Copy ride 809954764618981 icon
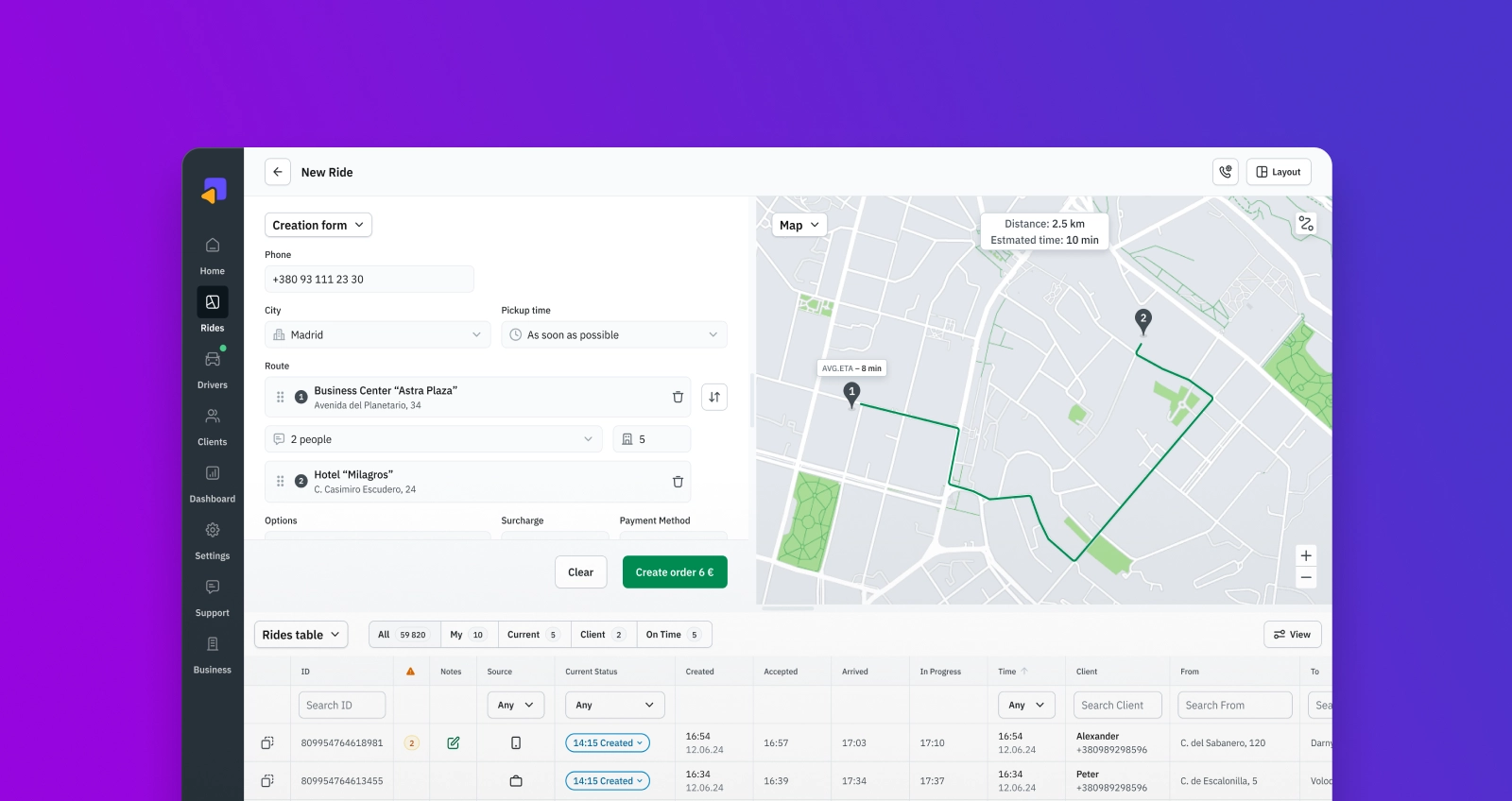 267,743
